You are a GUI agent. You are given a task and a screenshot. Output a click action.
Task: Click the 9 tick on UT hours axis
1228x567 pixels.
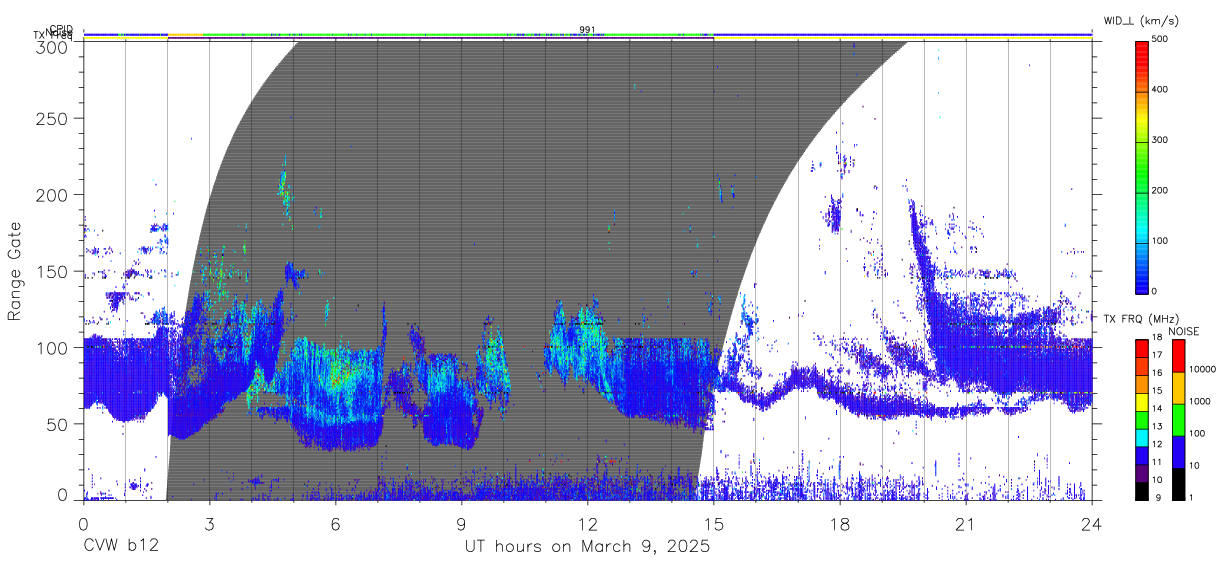461,524
